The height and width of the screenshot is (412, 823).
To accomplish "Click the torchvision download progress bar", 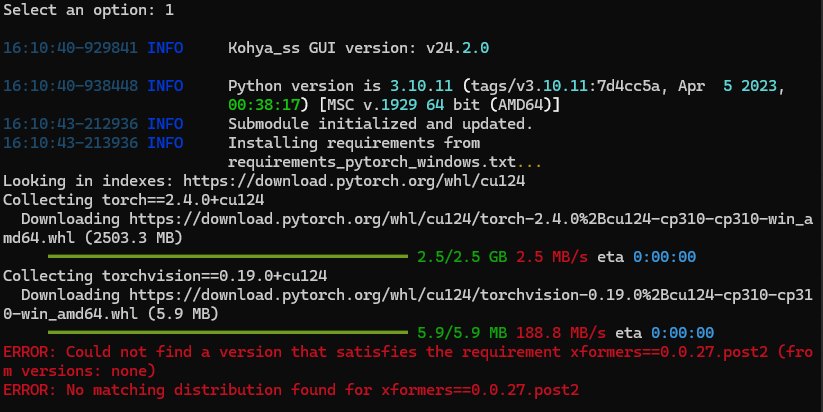I will coord(228,333).
